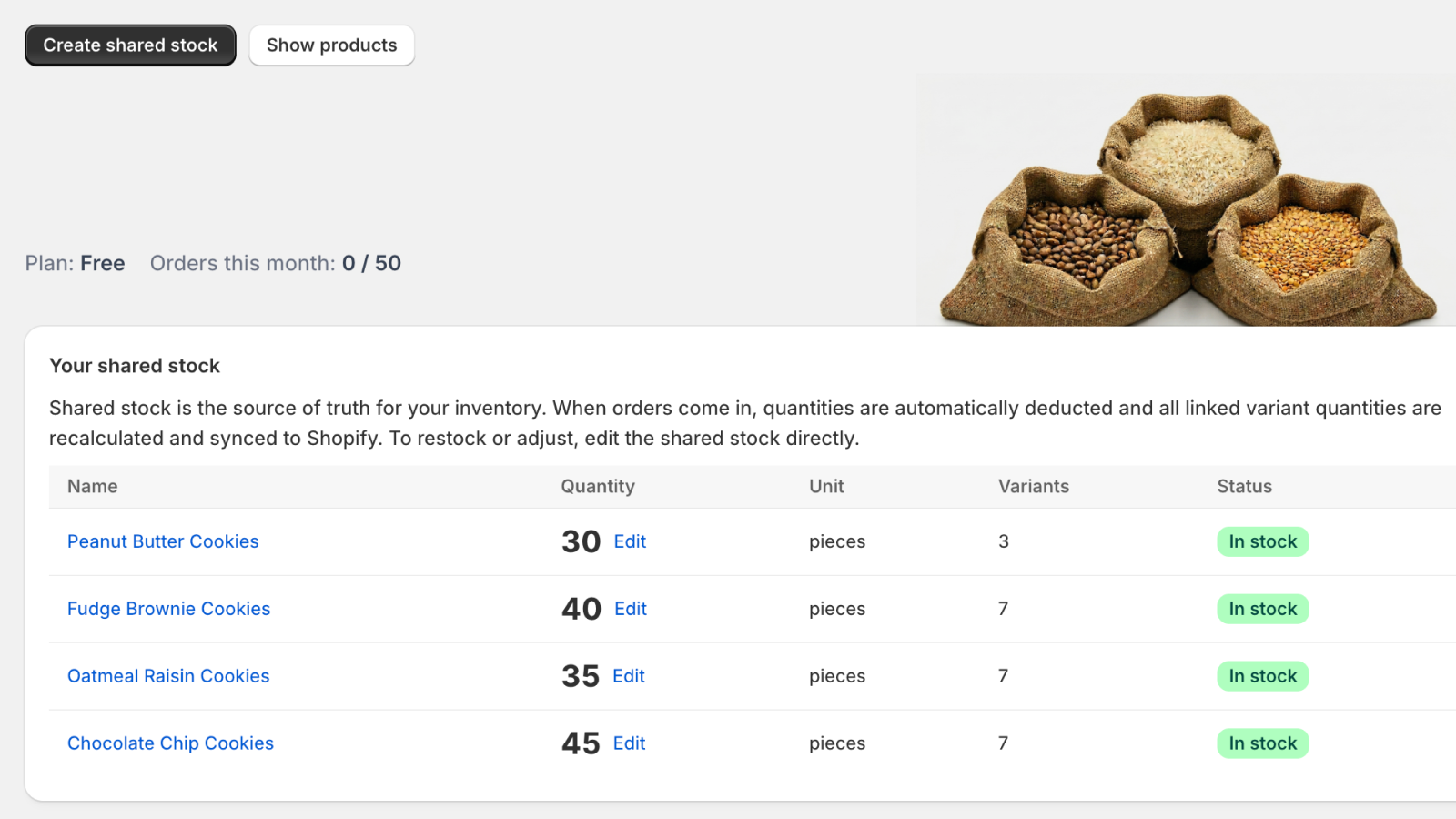The width and height of the screenshot is (1456, 819).
Task: Open the Peanut Butter Cookies link
Action: [163, 541]
